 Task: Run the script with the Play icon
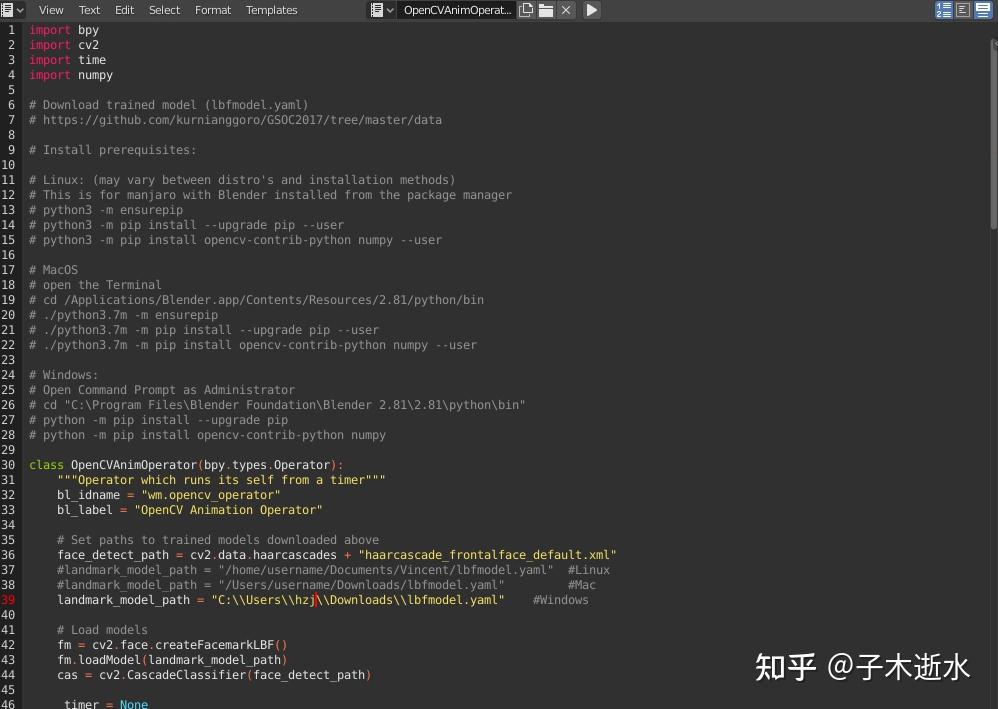coord(590,9)
